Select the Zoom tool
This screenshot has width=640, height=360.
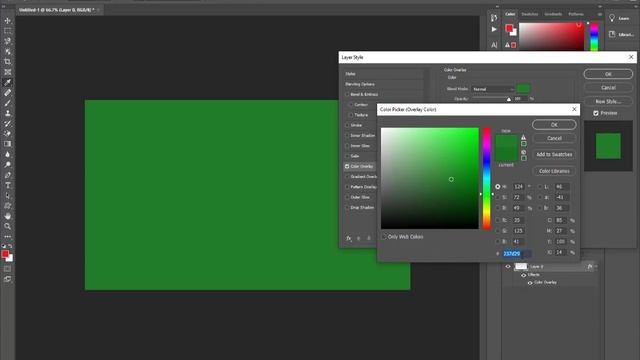(7, 226)
